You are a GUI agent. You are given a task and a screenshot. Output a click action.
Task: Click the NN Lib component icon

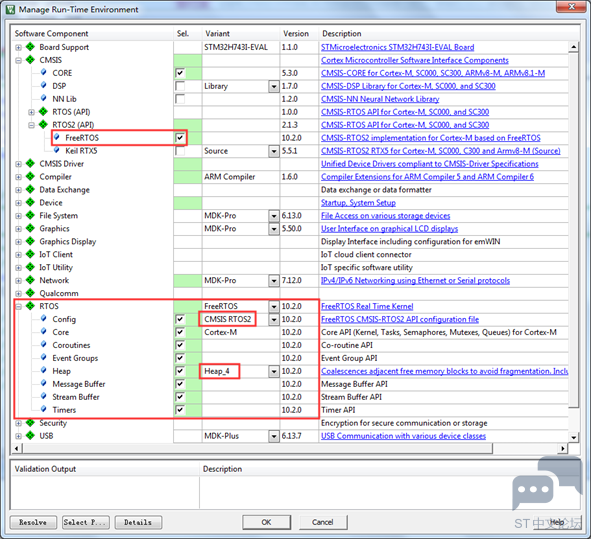point(44,98)
